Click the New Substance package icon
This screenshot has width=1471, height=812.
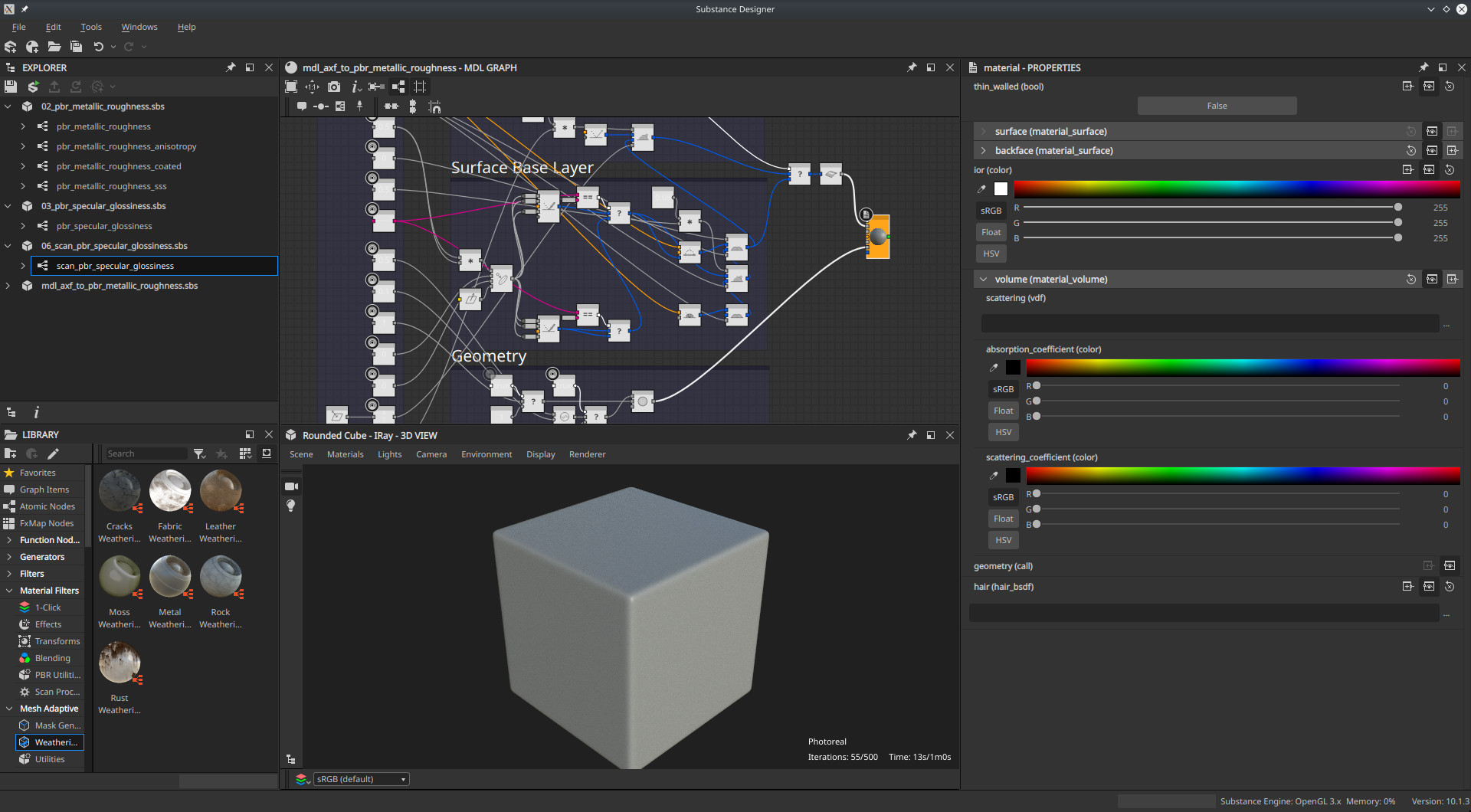[x=32, y=47]
